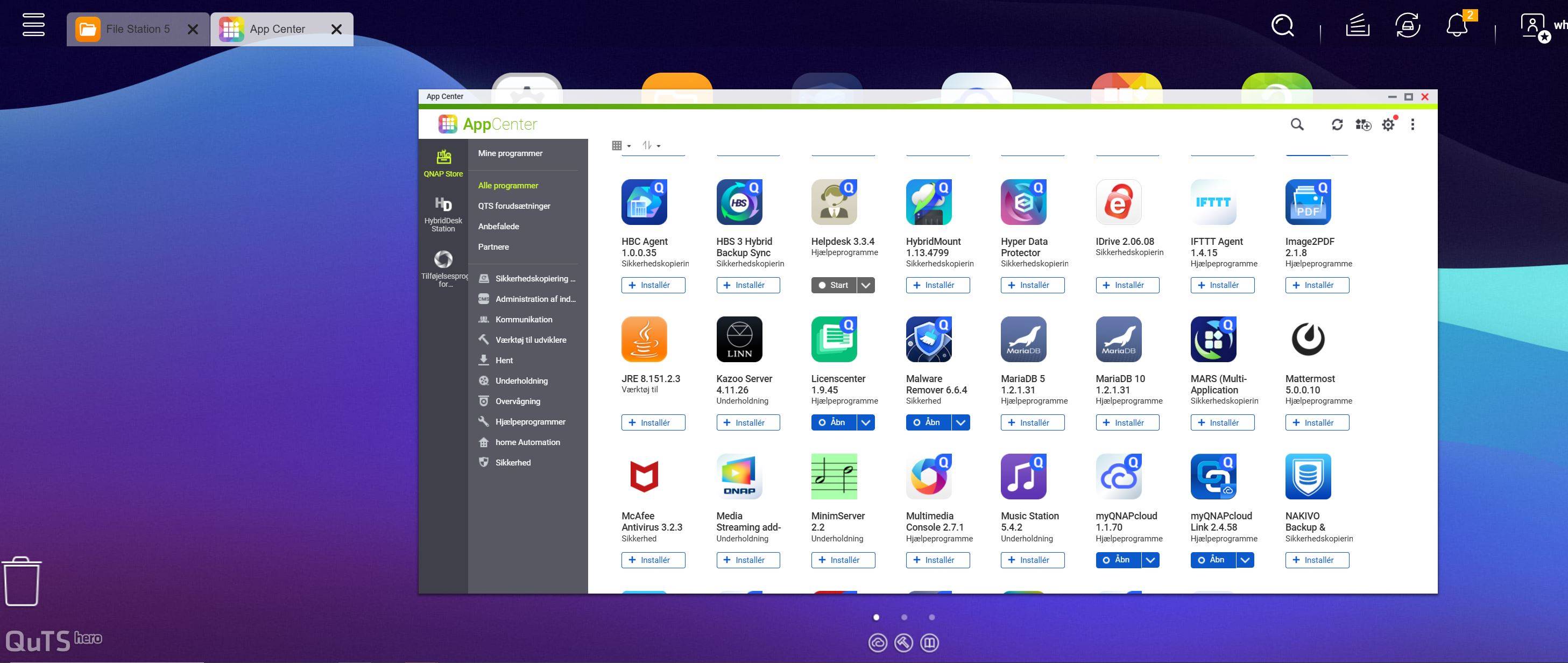Expand the Licenscenter Åbn dropdown arrow
This screenshot has width=1568, height=663.
866,422
